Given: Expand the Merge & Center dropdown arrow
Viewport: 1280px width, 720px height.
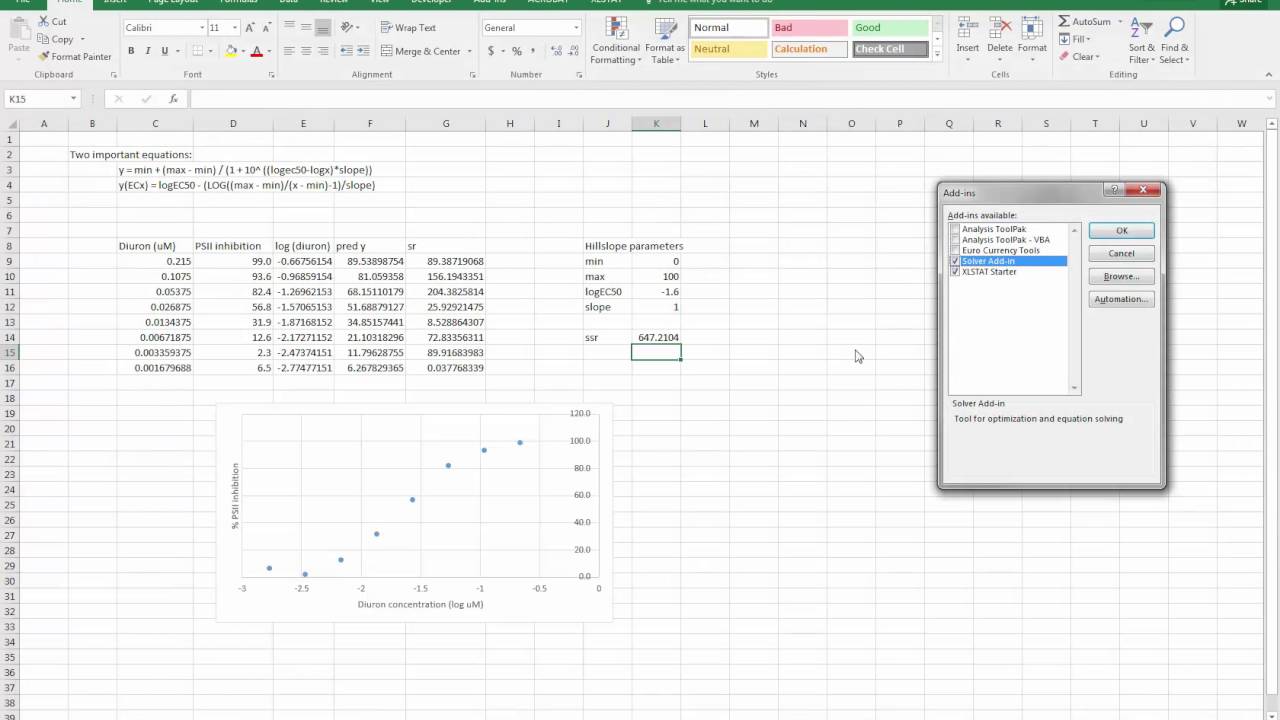Looking at the screenshot, I should (468, 51).
